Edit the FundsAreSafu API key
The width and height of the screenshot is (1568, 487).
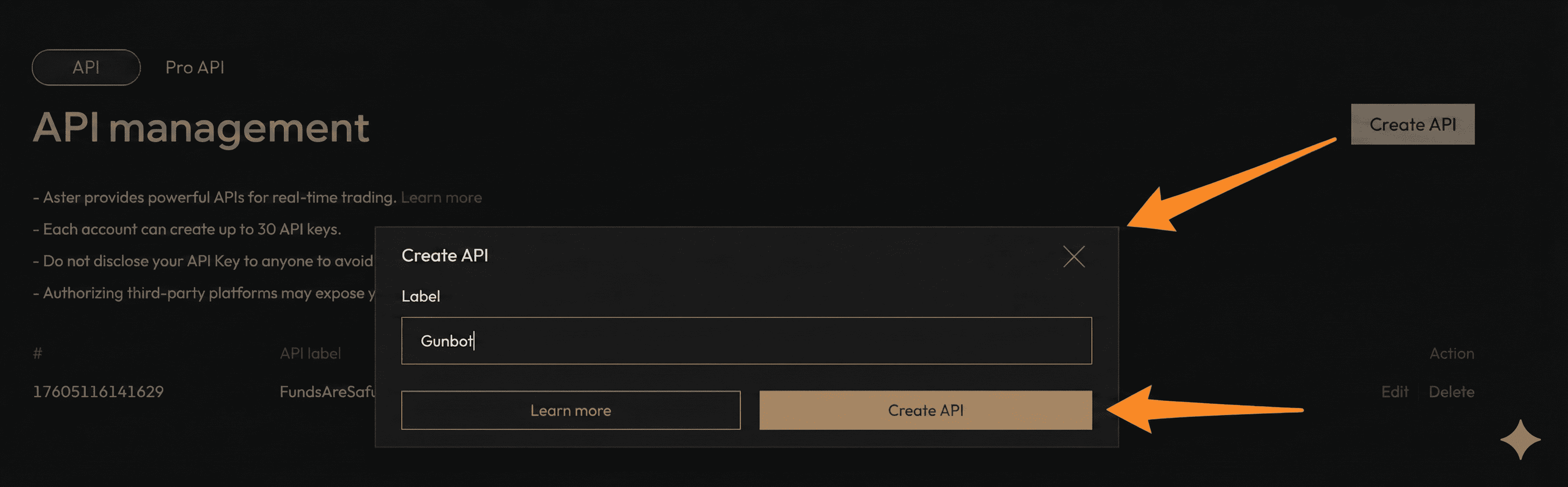(1395, 391)
